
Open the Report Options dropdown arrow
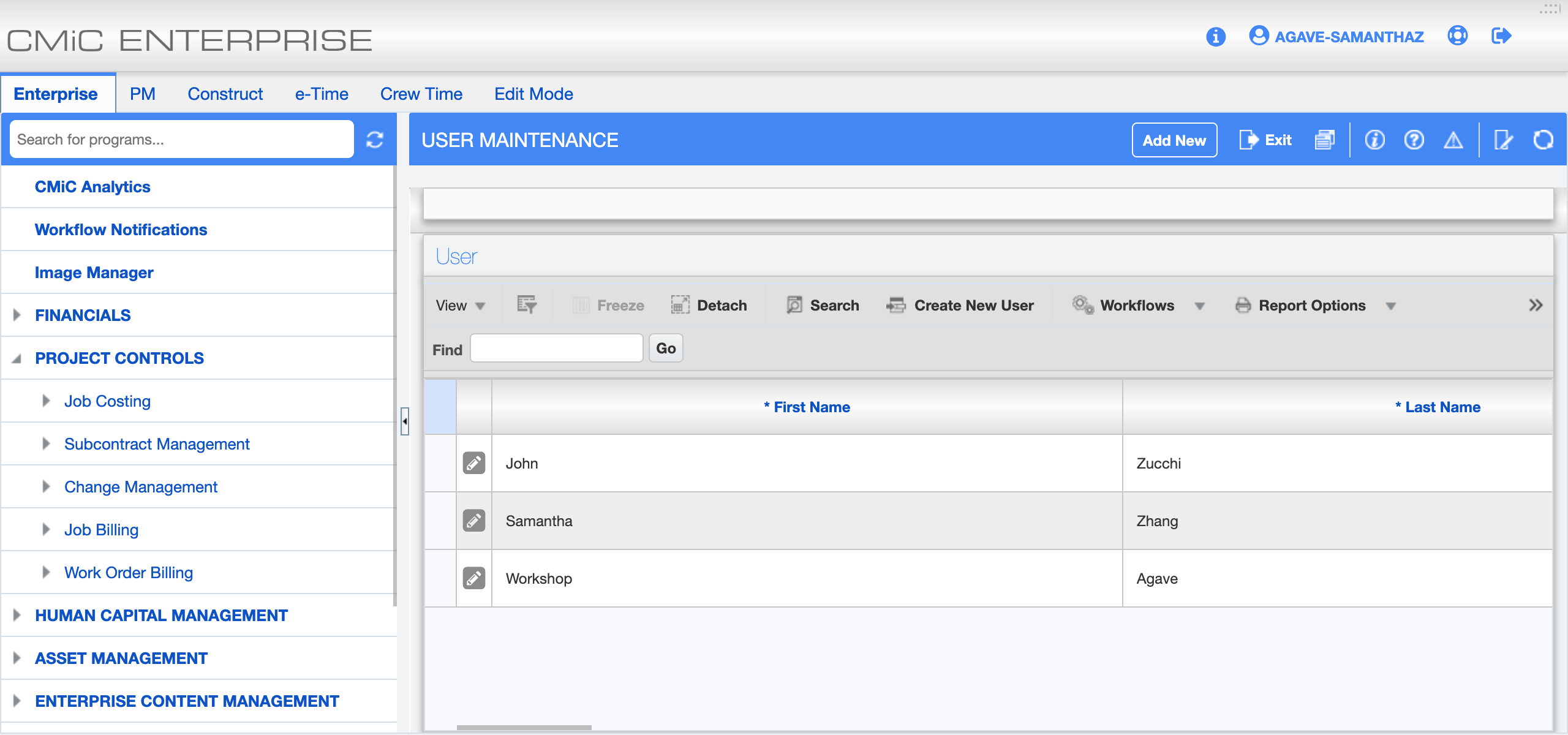[x=1391, y=306]
